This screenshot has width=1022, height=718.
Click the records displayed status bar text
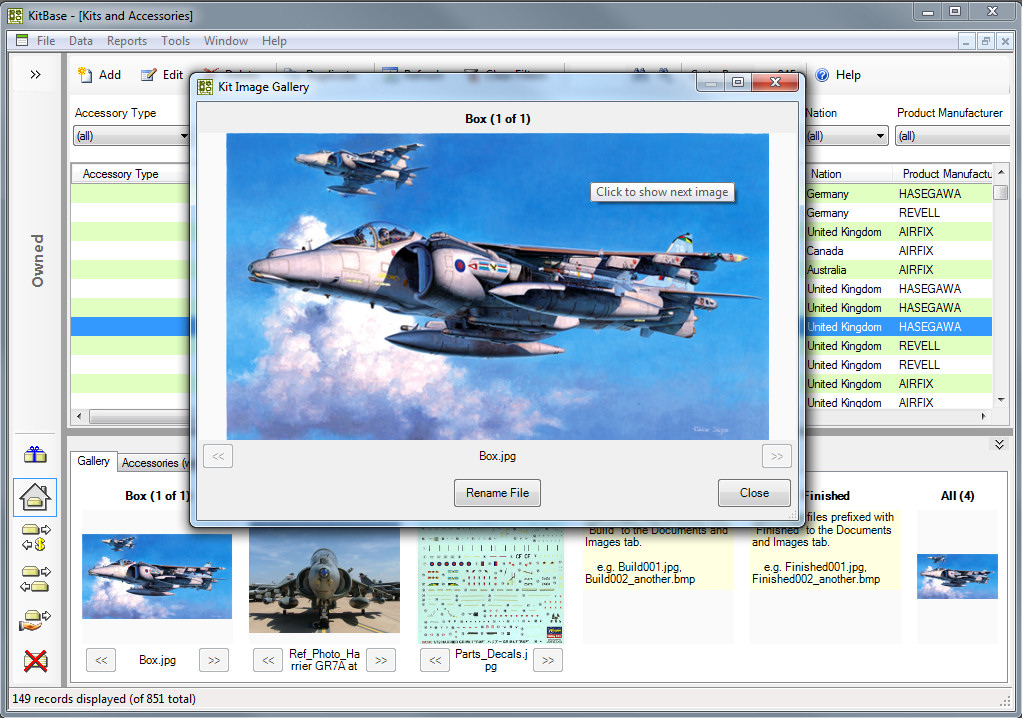104,698
